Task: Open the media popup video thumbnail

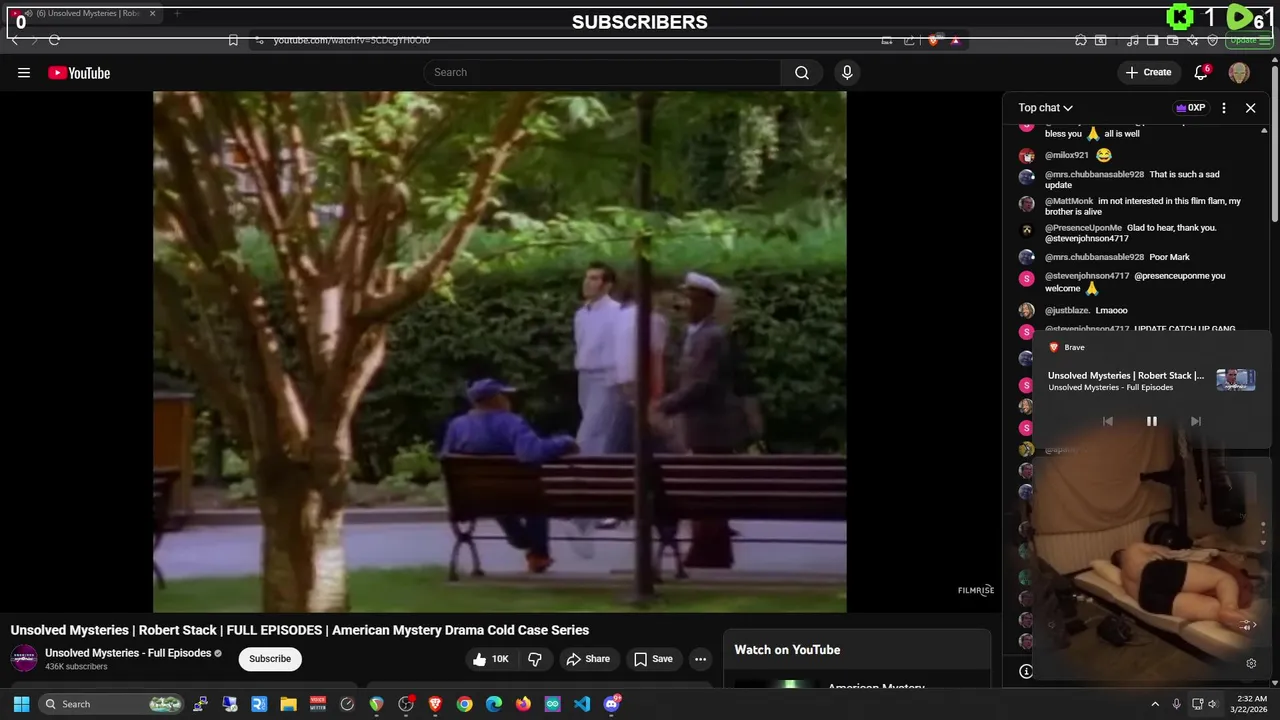Action: click(x=1235, y=380)
